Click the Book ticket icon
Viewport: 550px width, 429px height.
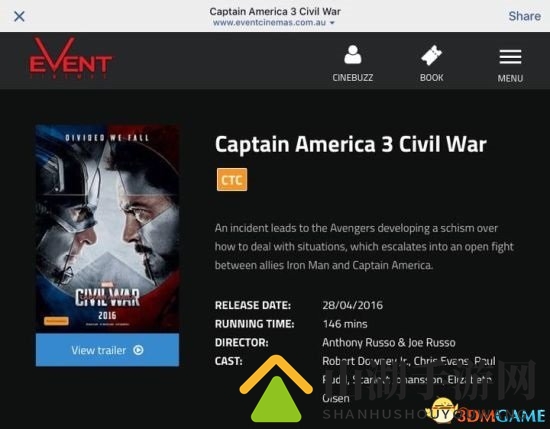click(x=431, y=55)
